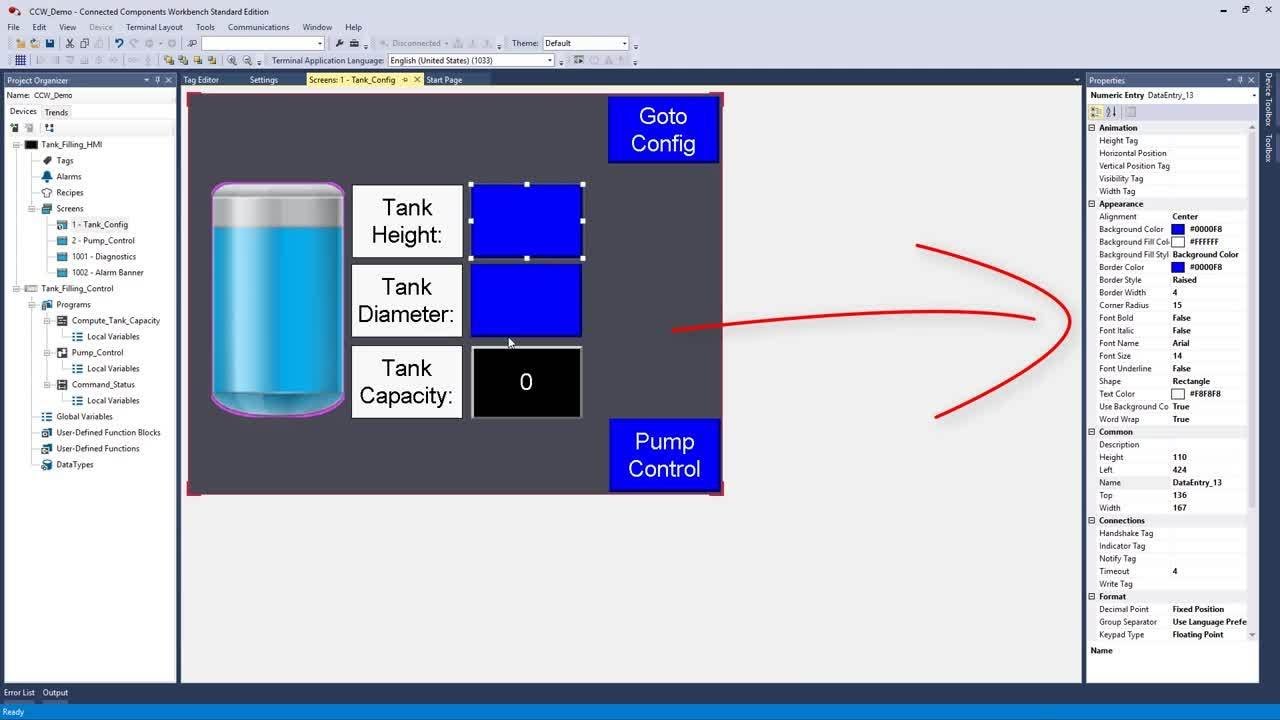Open the Error List panel tab
1280x720 pixels.
click(x=19, y=692)
